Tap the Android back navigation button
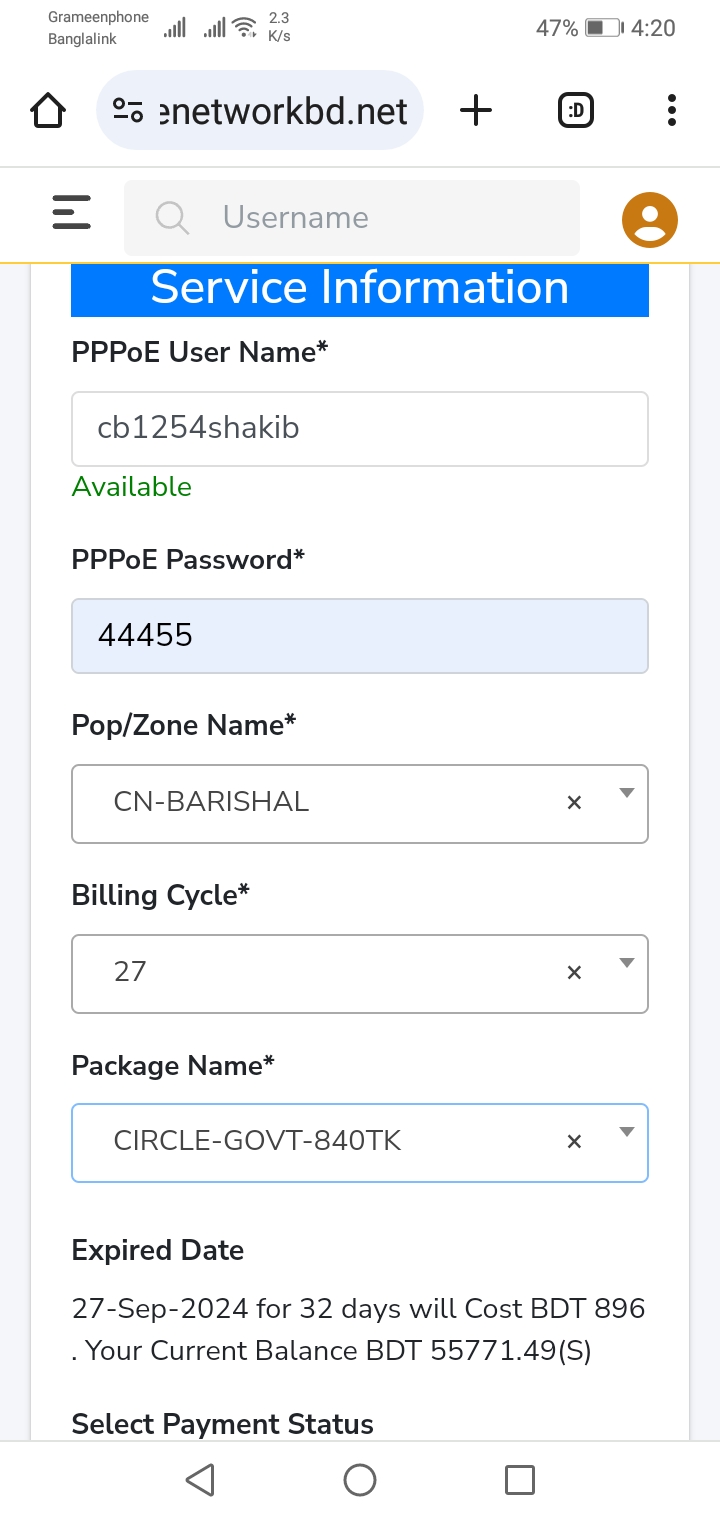Viewport: 720px width, 1520px height. coord(200,1480)
